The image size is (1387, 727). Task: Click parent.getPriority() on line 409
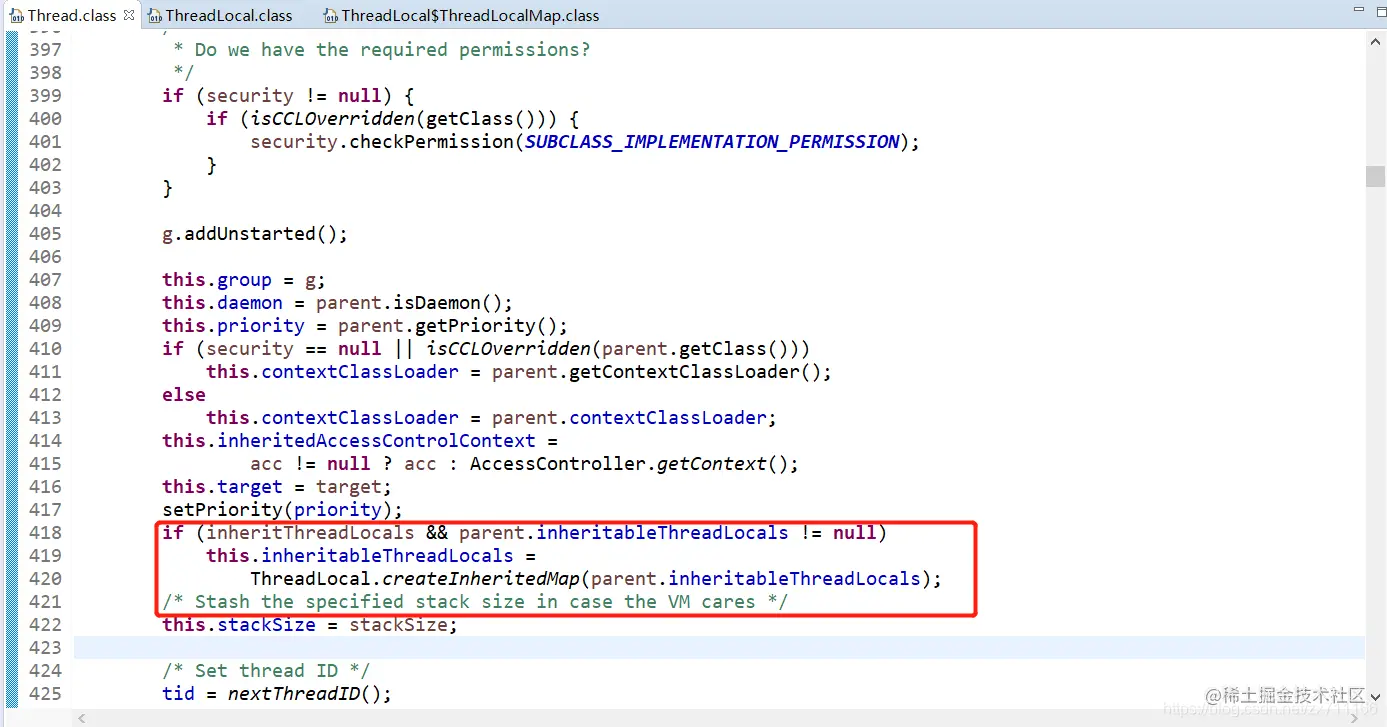click(448, 326)
